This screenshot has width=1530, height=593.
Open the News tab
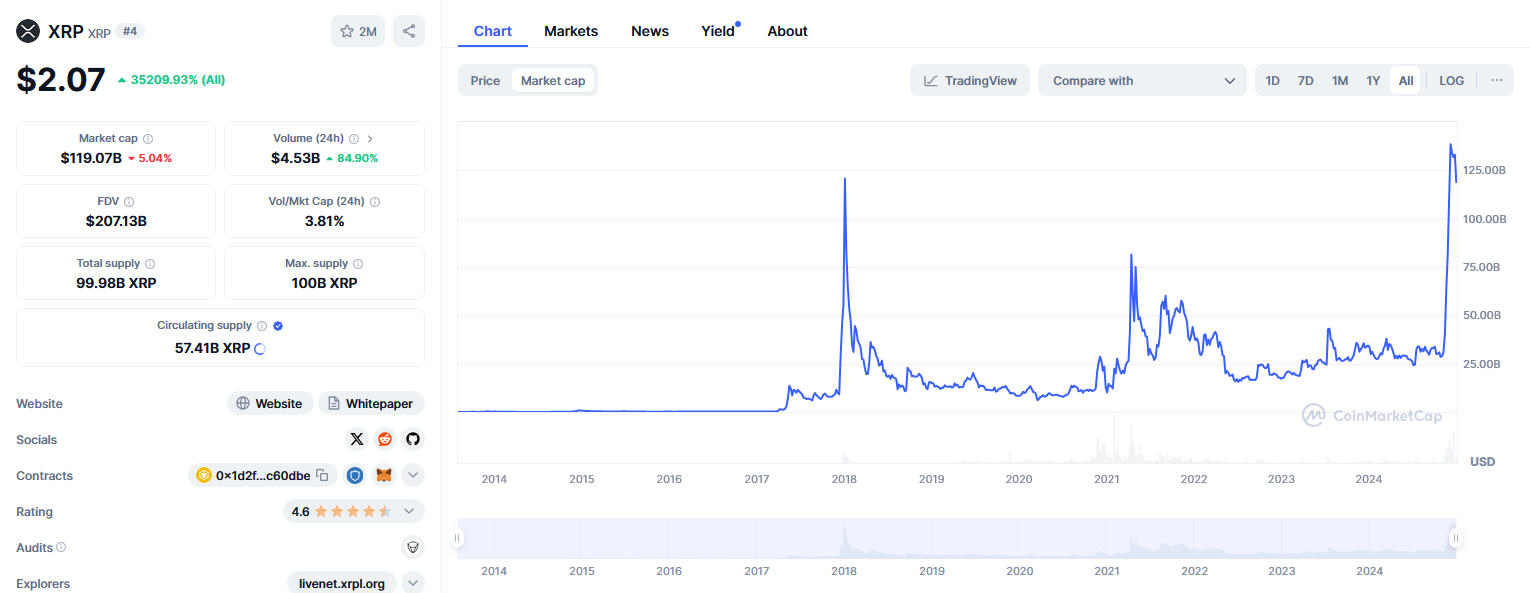(650, 31)
